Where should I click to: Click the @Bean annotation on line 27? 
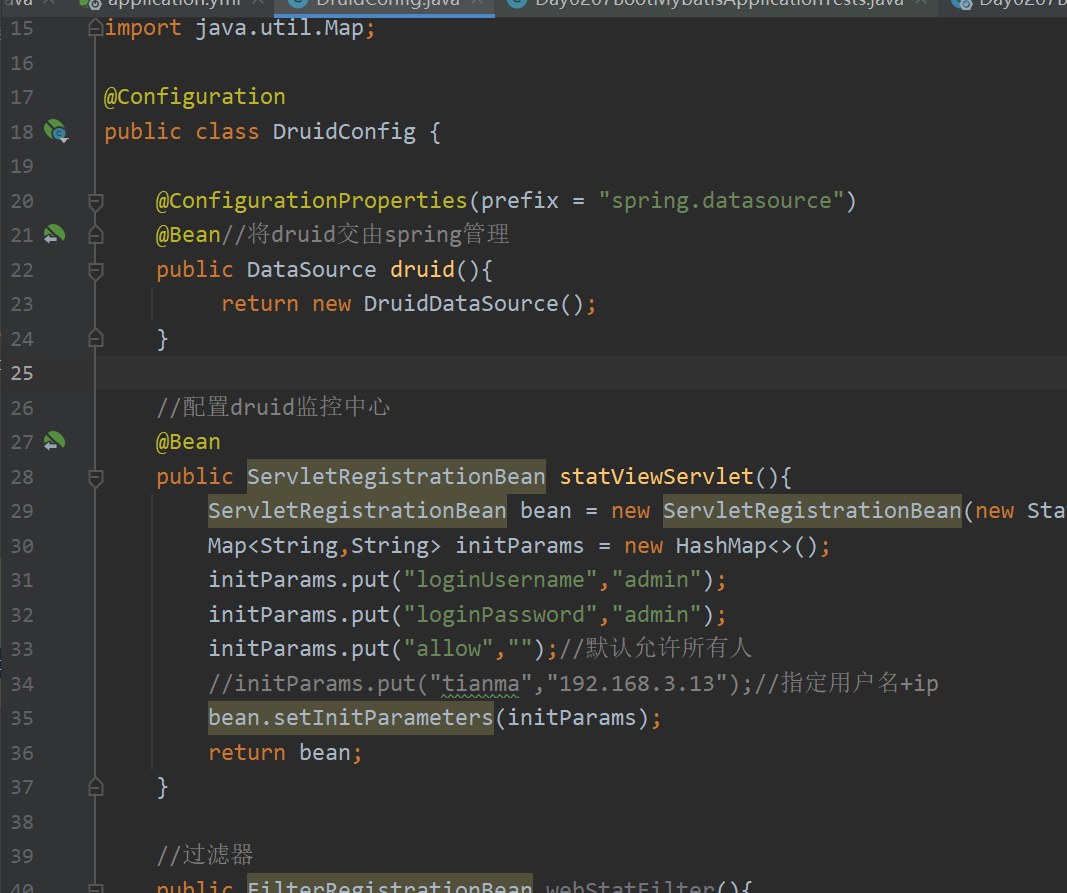coord(188,442)
